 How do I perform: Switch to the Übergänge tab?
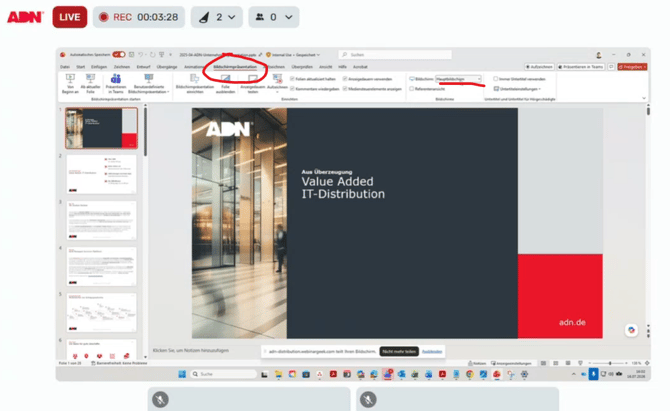[x=167, y=67]
